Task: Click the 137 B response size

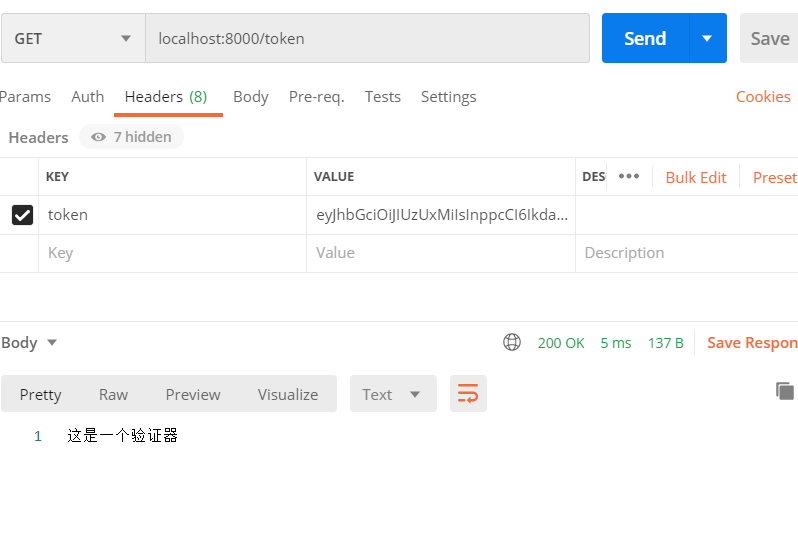Action: [x=666, y=343]
